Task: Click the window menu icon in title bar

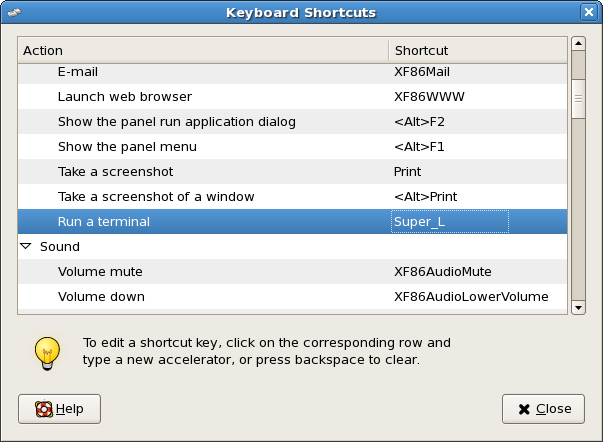Action: click(x=13, y=13)
